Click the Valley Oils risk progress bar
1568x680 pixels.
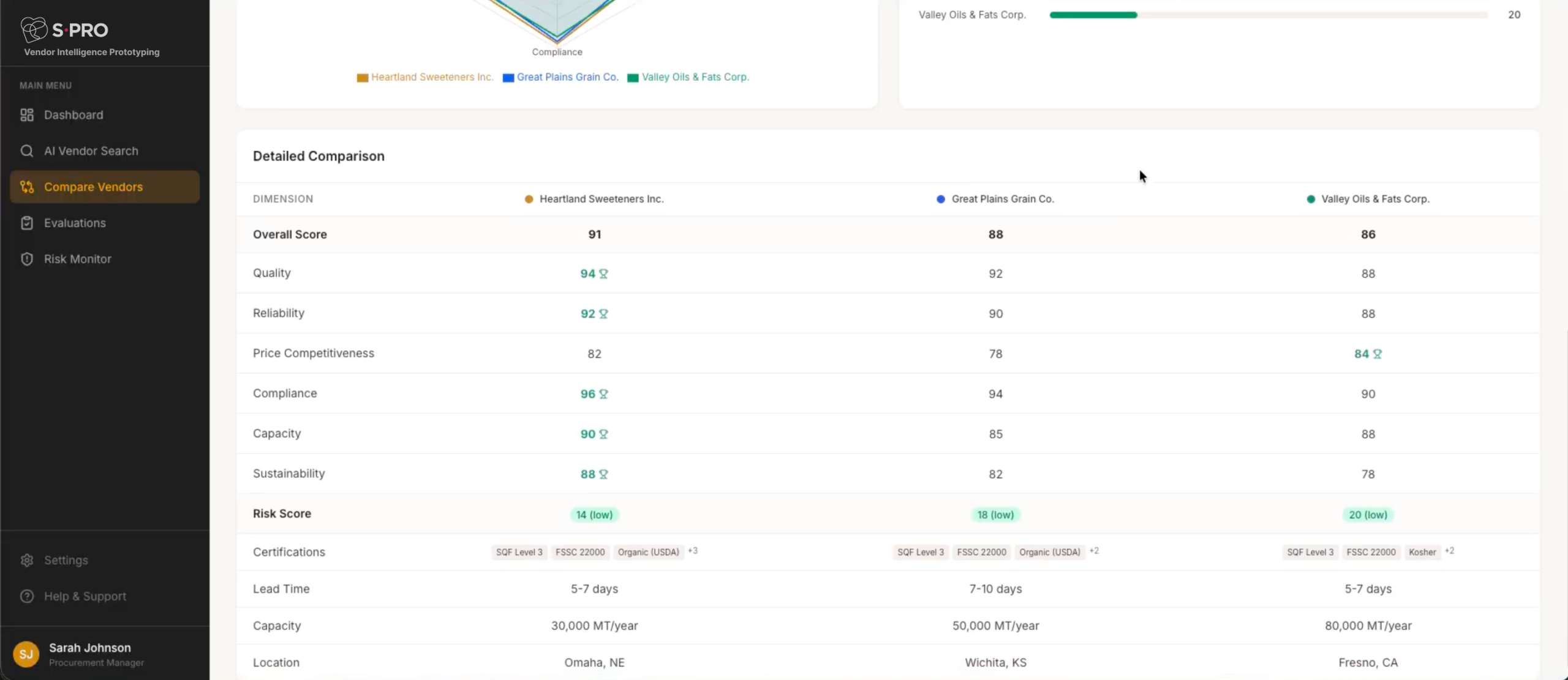(1268, 15)
